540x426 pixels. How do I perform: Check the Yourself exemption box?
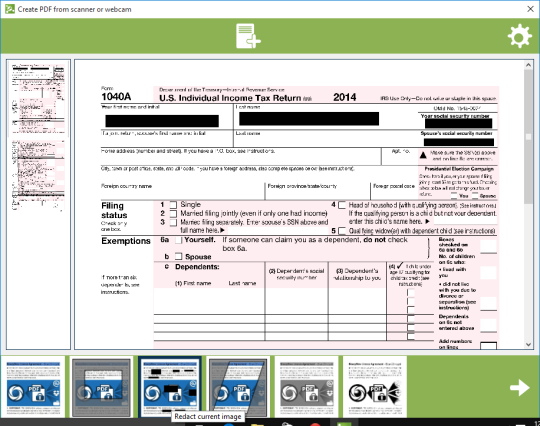coord(178,240)
